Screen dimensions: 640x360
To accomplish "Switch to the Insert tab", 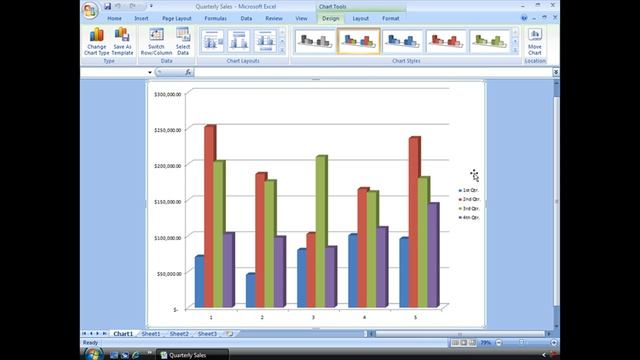I will click(141, 18).
